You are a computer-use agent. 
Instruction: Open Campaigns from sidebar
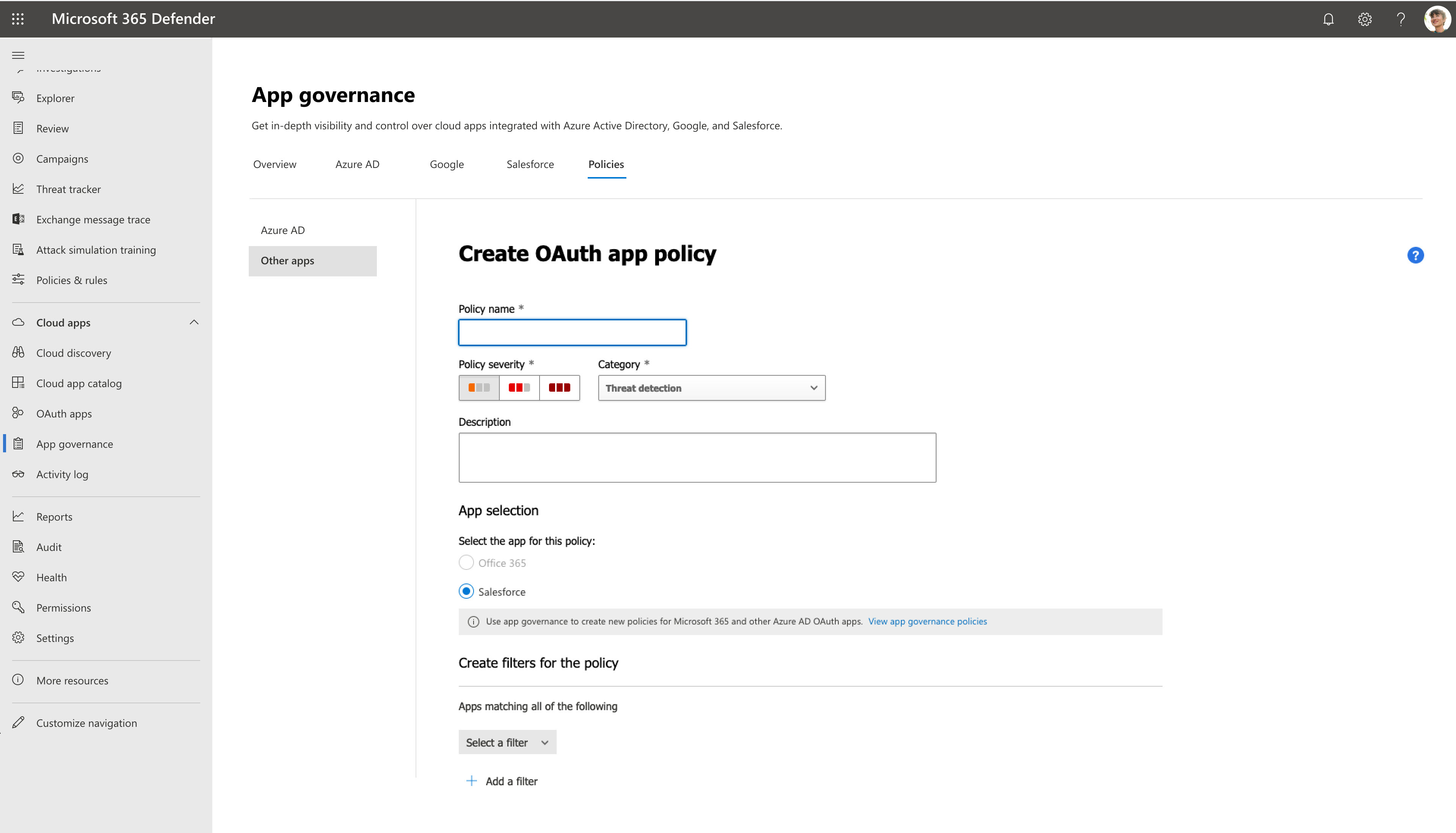coord(62,158)
